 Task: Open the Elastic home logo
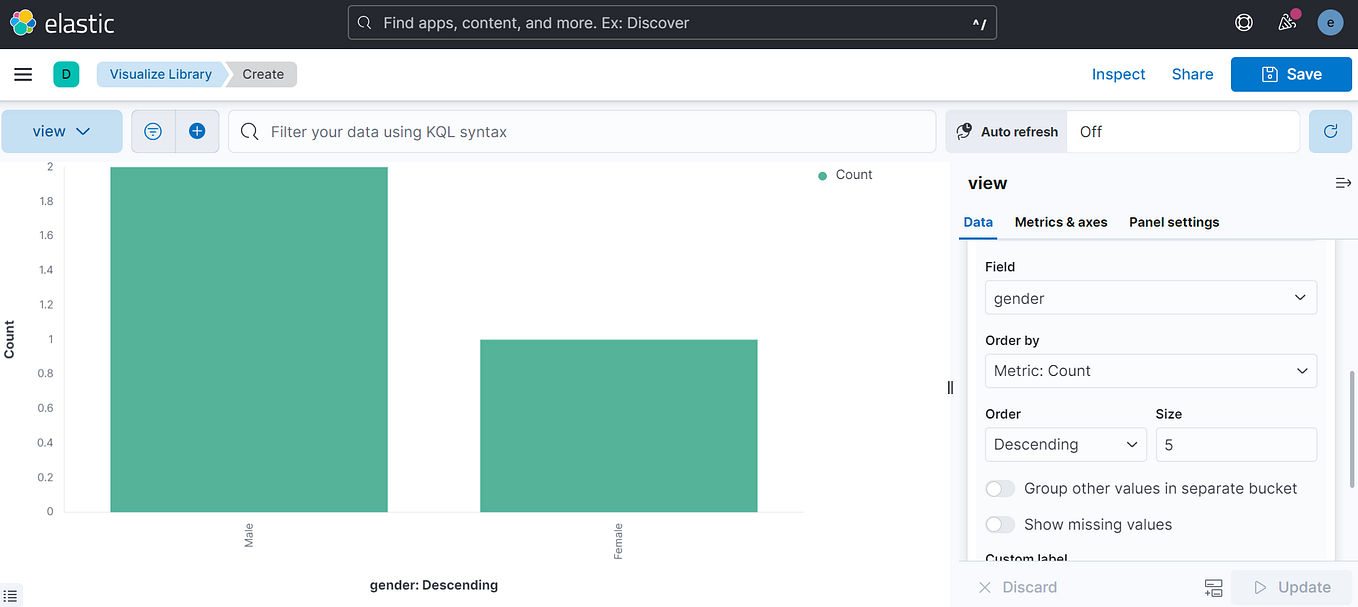[22, 22]
